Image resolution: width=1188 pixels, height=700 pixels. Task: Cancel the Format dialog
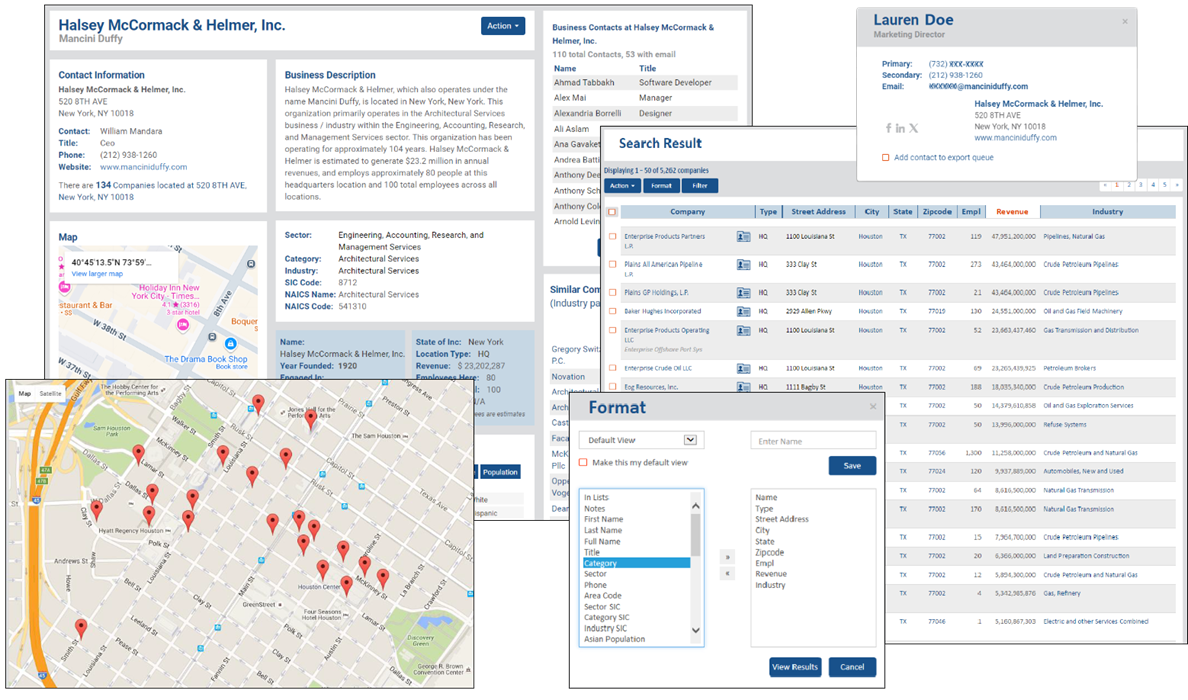[852, 667]
